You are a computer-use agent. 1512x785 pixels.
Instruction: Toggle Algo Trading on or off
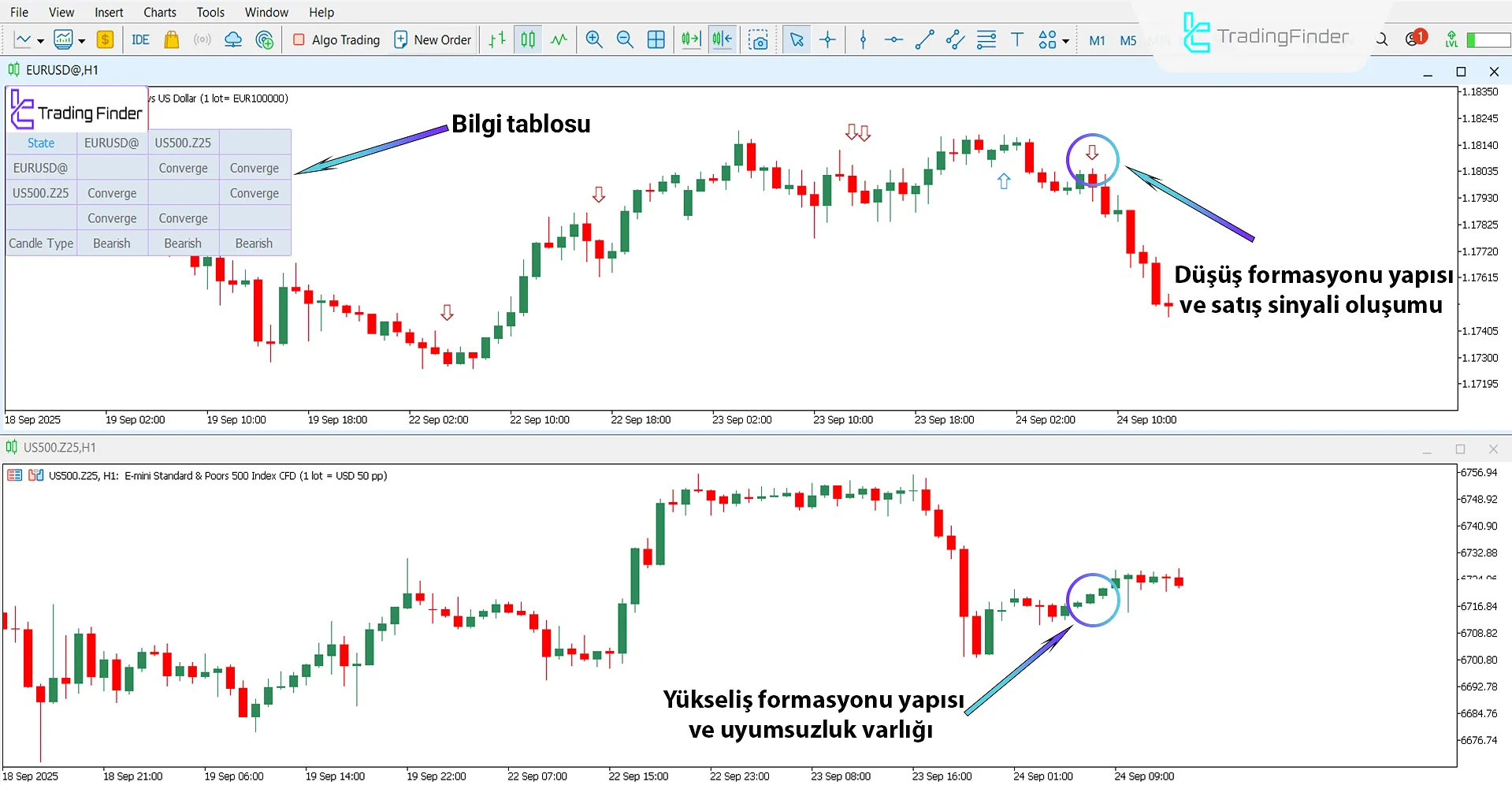tap(336, 39)
